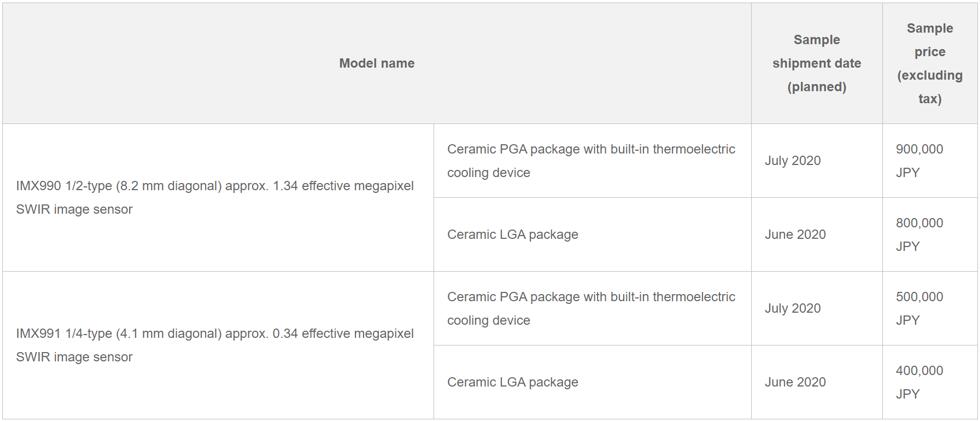Click the 500,000 JPY price cell

click(929, 308)
